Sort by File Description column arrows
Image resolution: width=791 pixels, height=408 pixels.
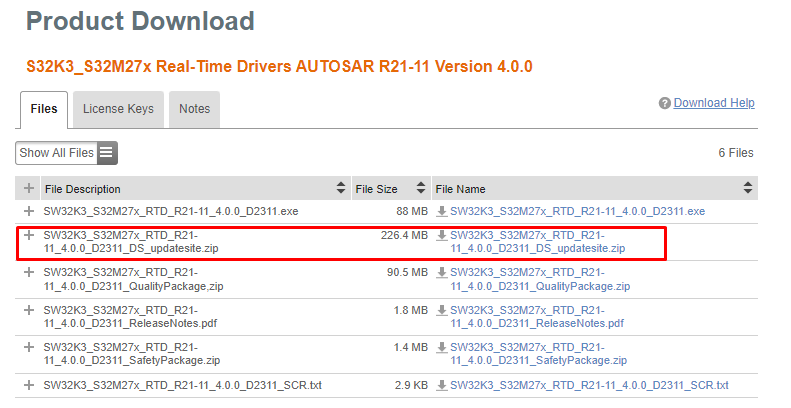click(341, 188)
